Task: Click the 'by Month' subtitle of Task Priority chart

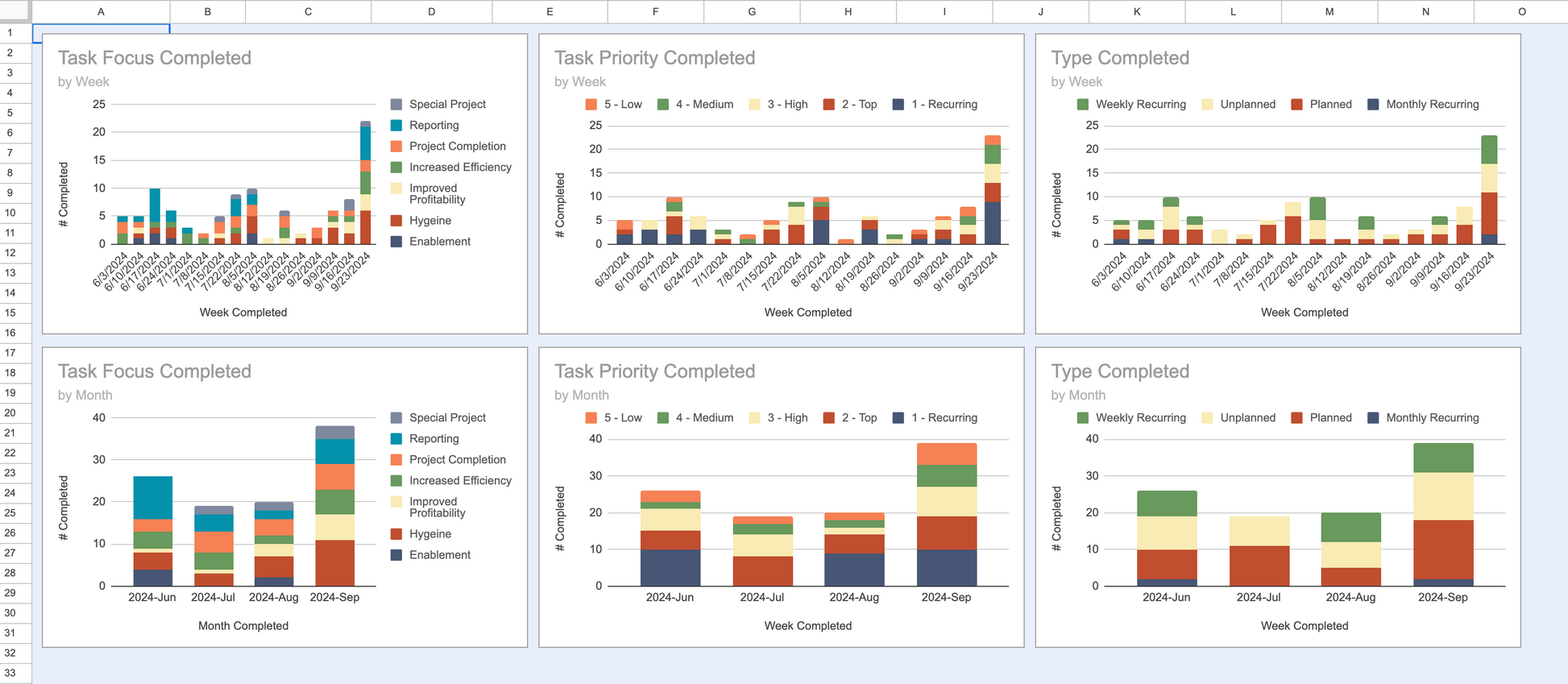Action: click(x=581, y=396)
